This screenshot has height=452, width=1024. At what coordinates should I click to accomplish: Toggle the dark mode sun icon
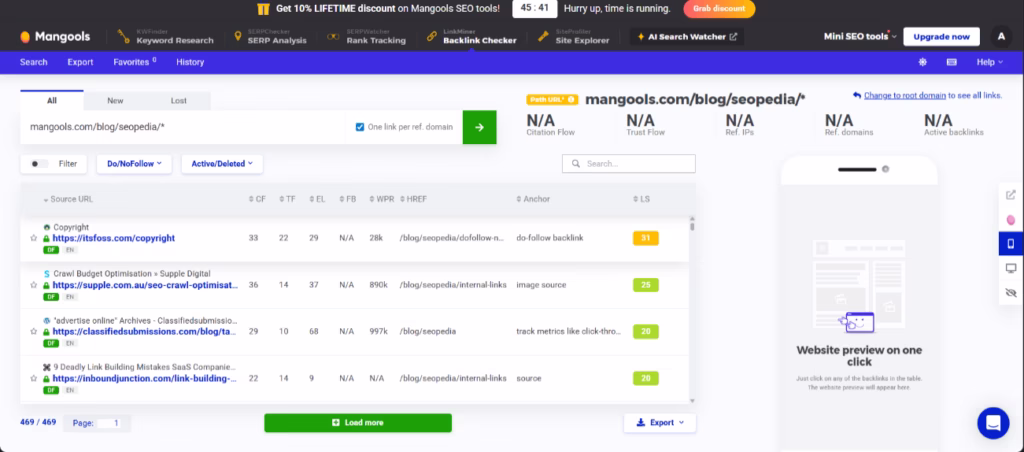pos(922,62)
